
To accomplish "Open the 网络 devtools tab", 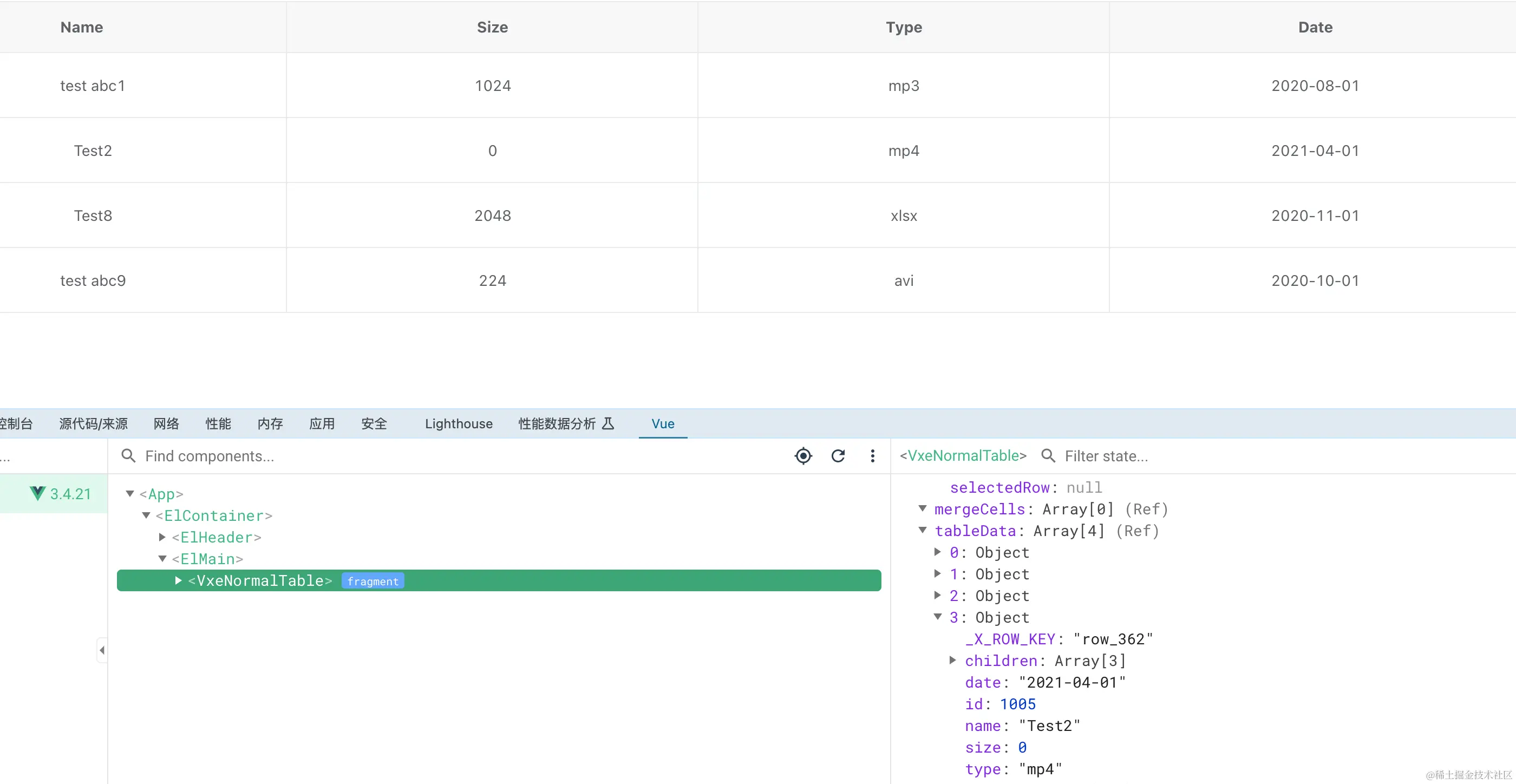I will click(x=166, y=424).
